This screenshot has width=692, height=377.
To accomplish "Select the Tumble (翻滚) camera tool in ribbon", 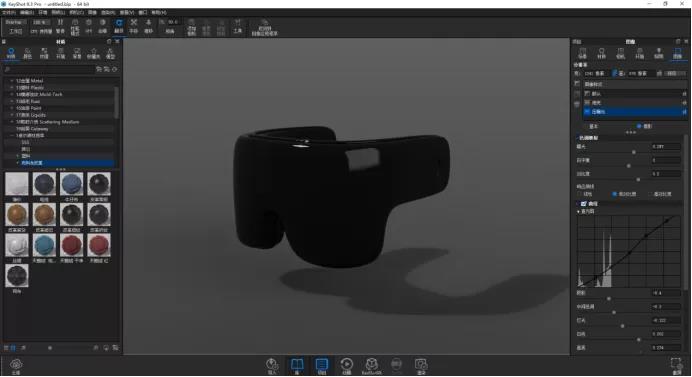I will (x=119, y=26).
